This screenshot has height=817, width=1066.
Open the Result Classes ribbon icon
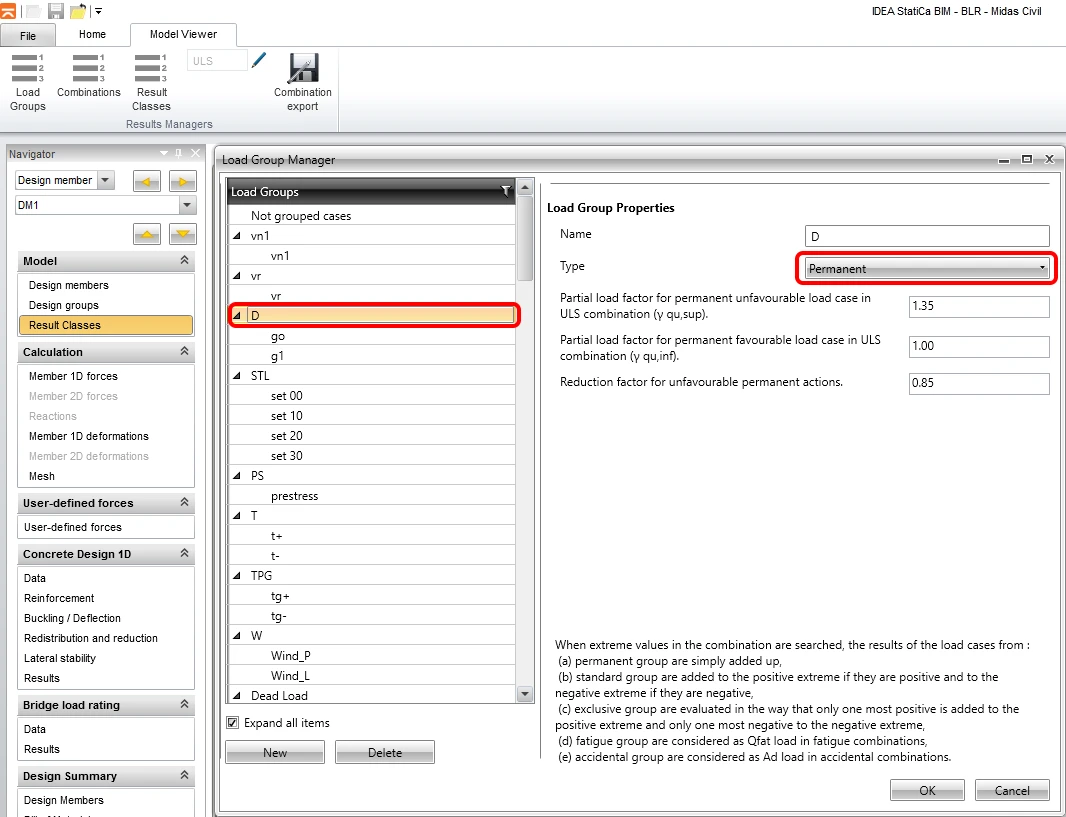point(151,82)
